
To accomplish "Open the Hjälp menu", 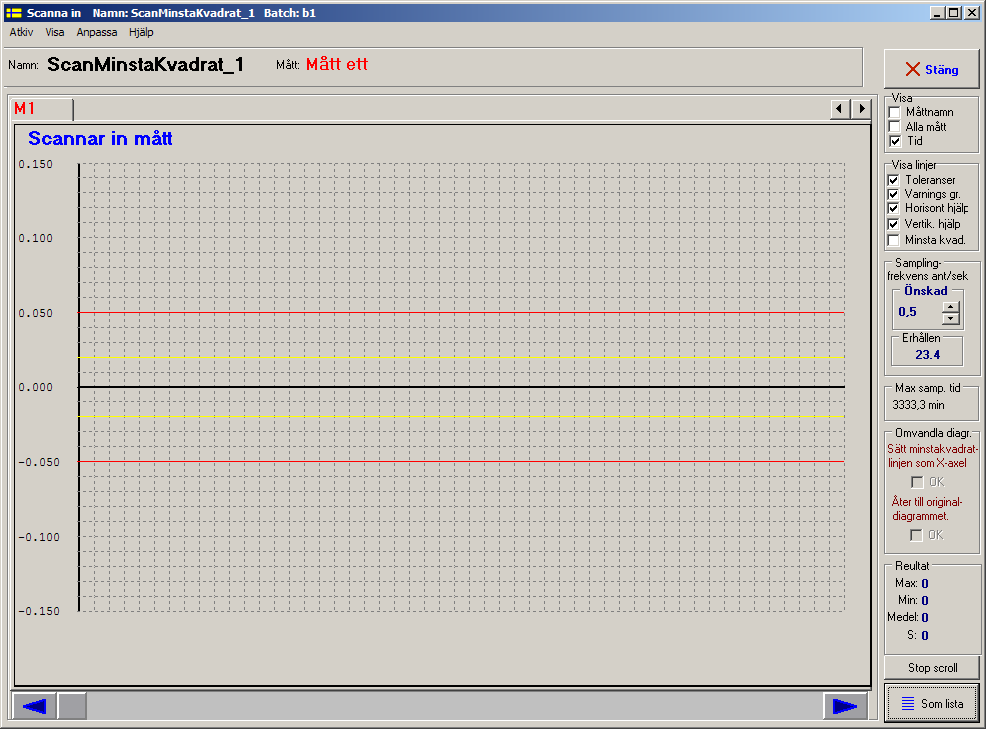I will [x=141, y=32].
